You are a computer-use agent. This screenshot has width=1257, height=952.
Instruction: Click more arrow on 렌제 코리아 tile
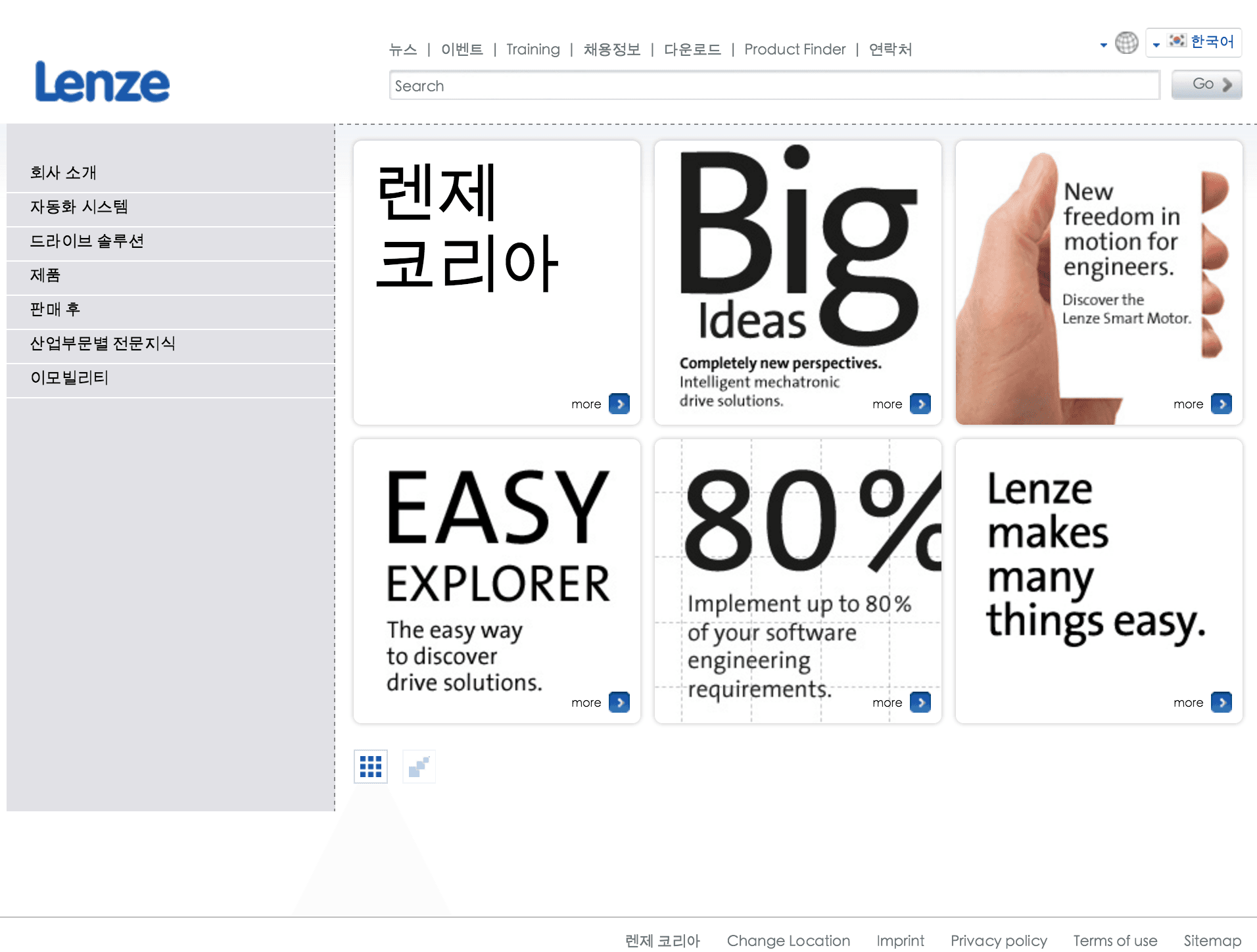pos(619,404)
